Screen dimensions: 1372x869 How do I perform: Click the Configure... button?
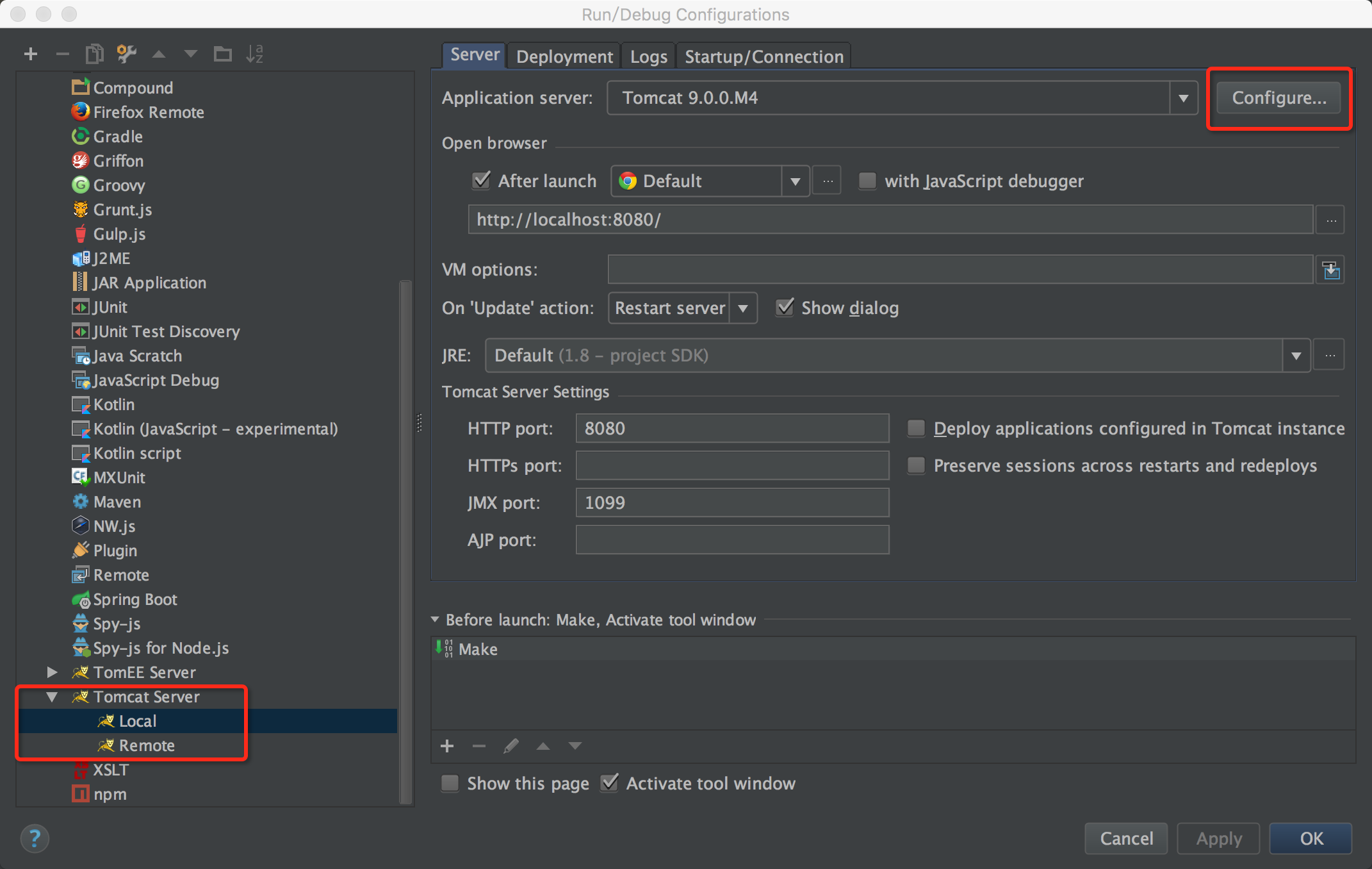click(x=1278, y=98)
